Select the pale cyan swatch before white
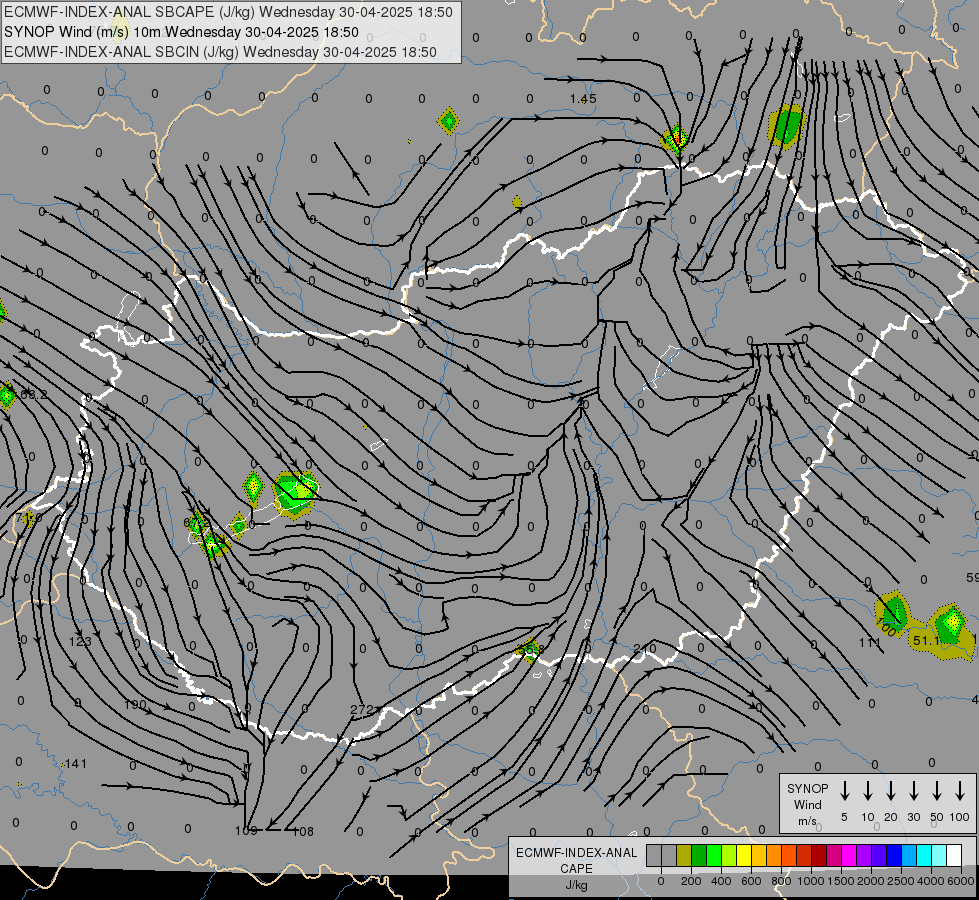Image resolution: width=979 pixels, height=900 pixels. (x=939, y=856)
